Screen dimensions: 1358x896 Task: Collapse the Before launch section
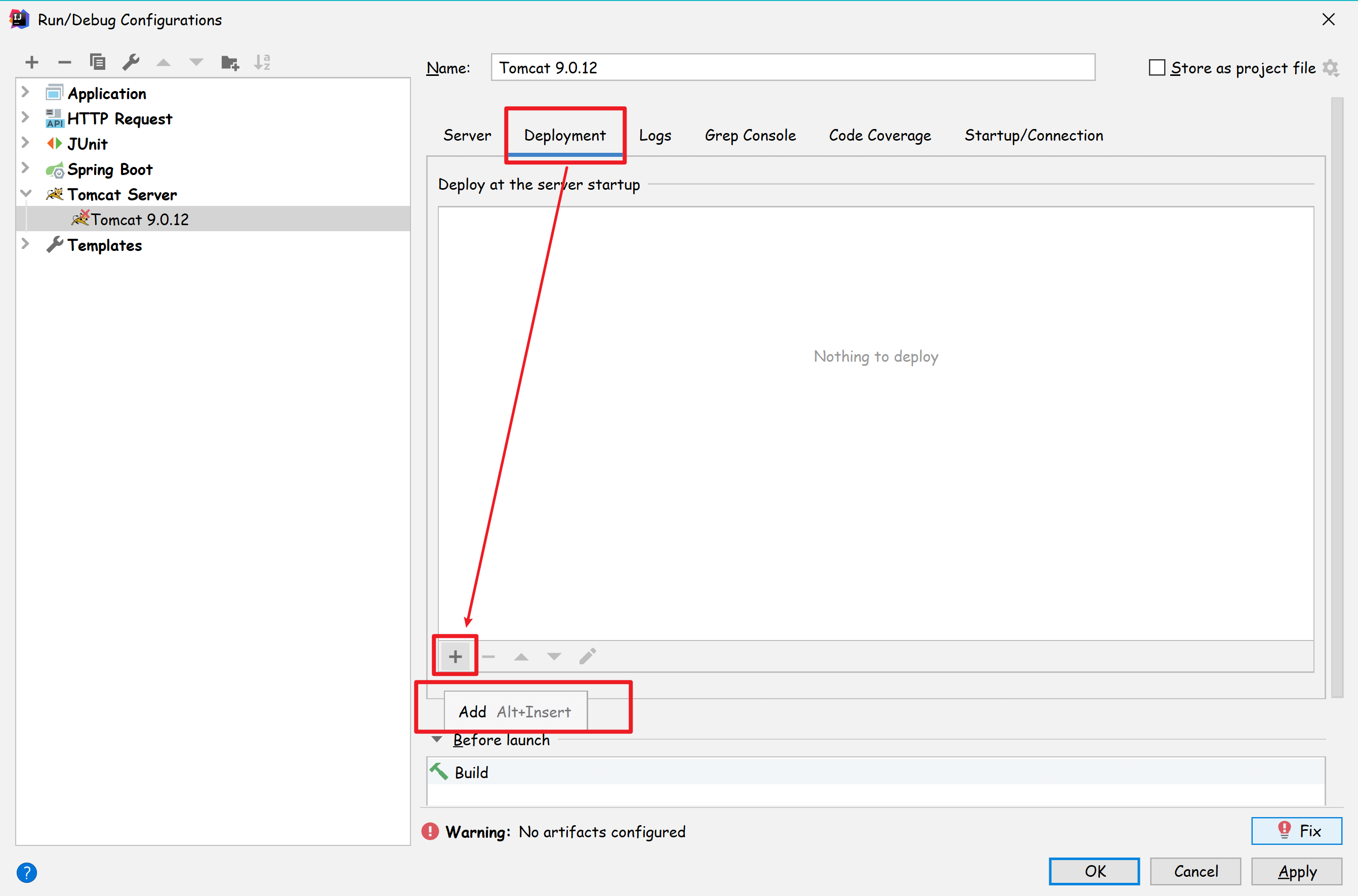tap(437, 740)
